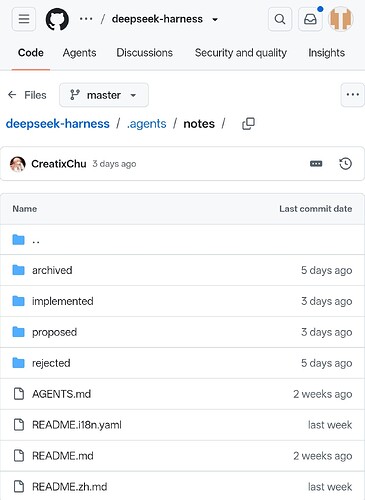Click the rejected folder icon

18,363
